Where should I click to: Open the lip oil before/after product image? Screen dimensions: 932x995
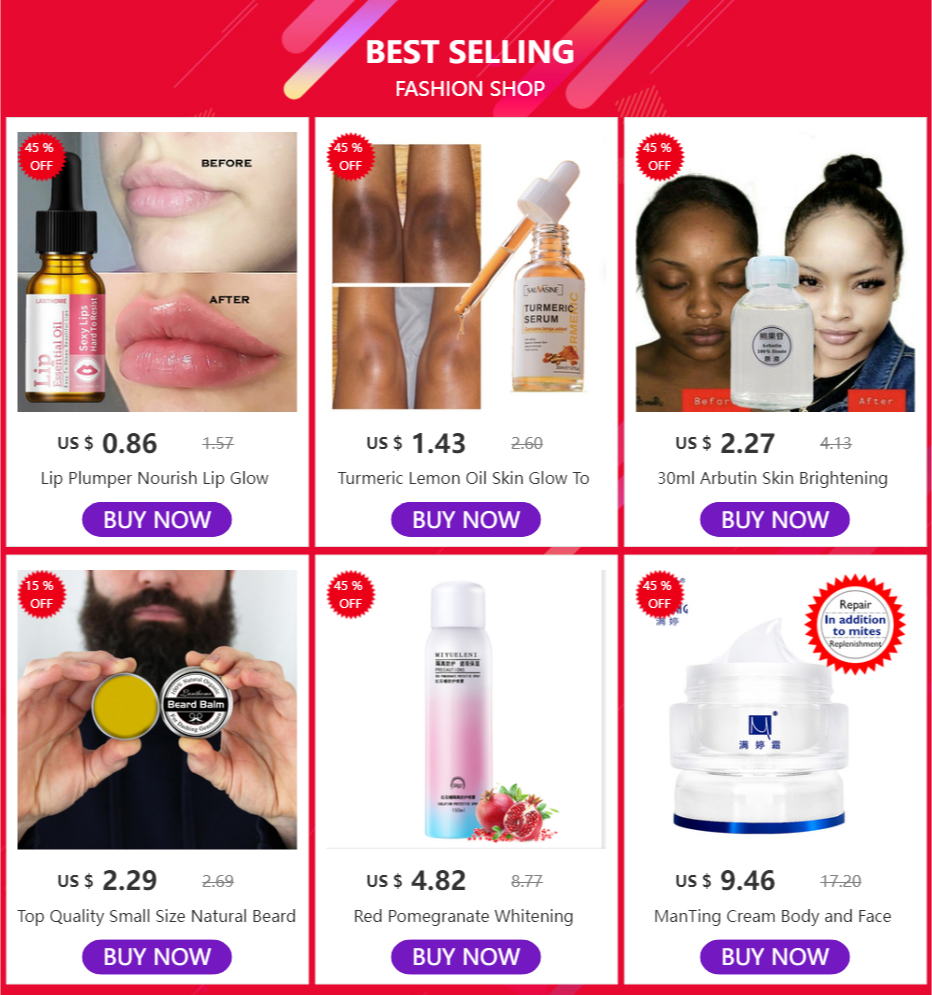point(157,272)
